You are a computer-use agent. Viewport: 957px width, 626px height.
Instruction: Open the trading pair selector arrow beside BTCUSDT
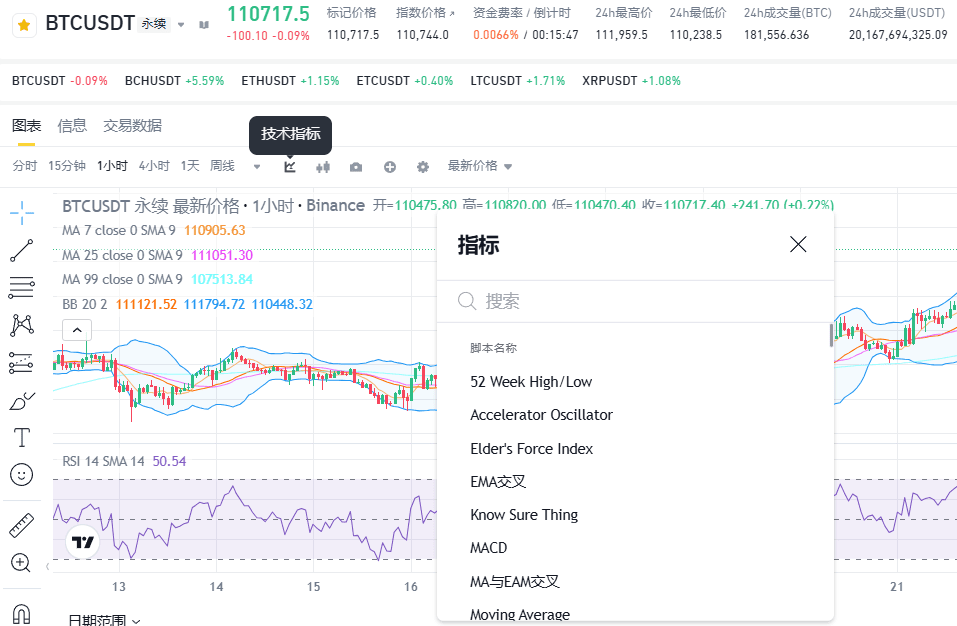click(x=181, y=25)
